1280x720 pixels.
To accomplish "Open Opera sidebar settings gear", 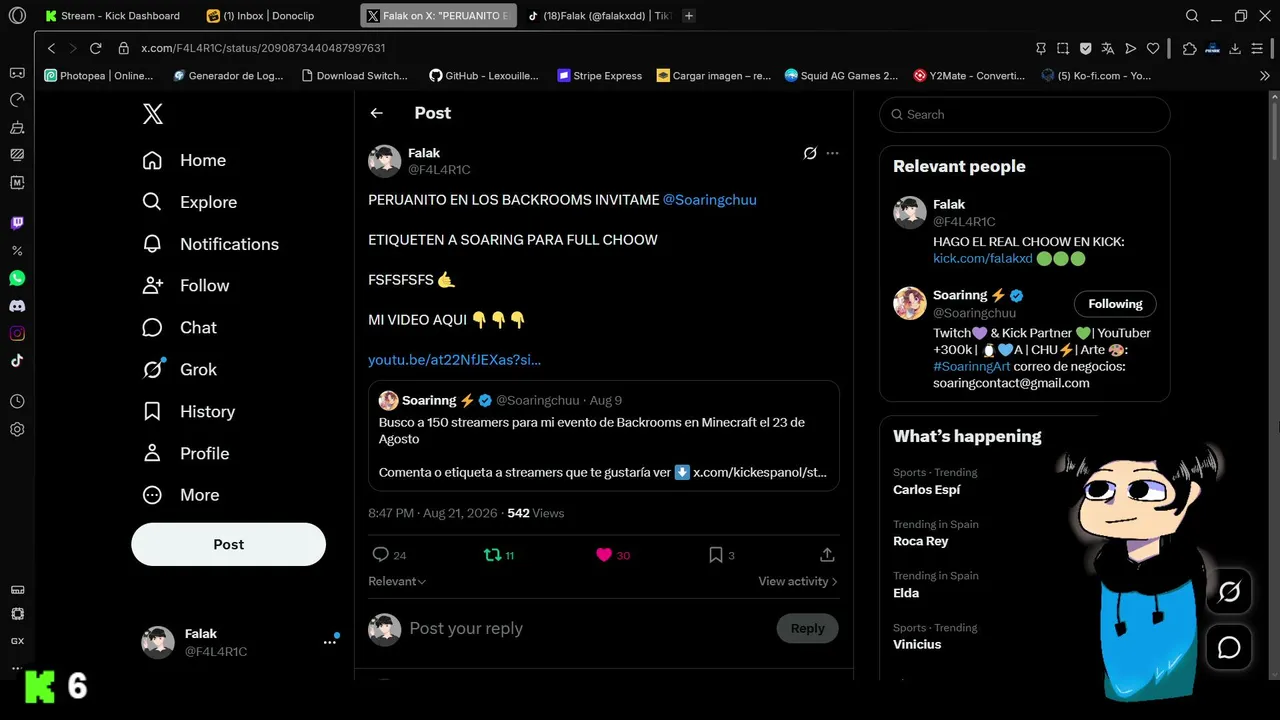I will pos(17,429).
